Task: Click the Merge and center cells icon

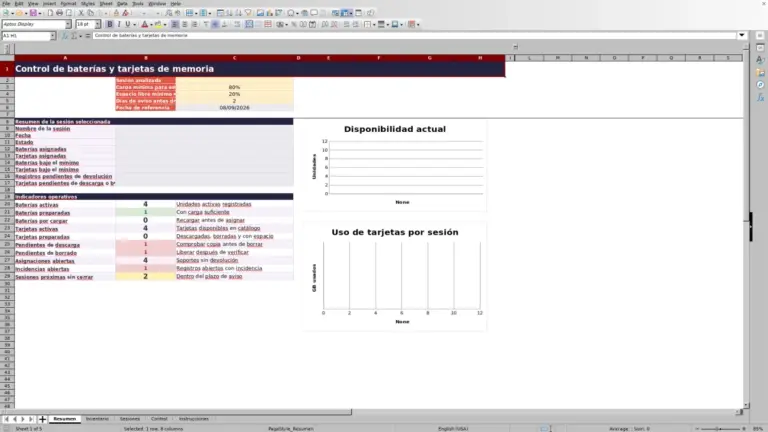Action: coord(249,24)
